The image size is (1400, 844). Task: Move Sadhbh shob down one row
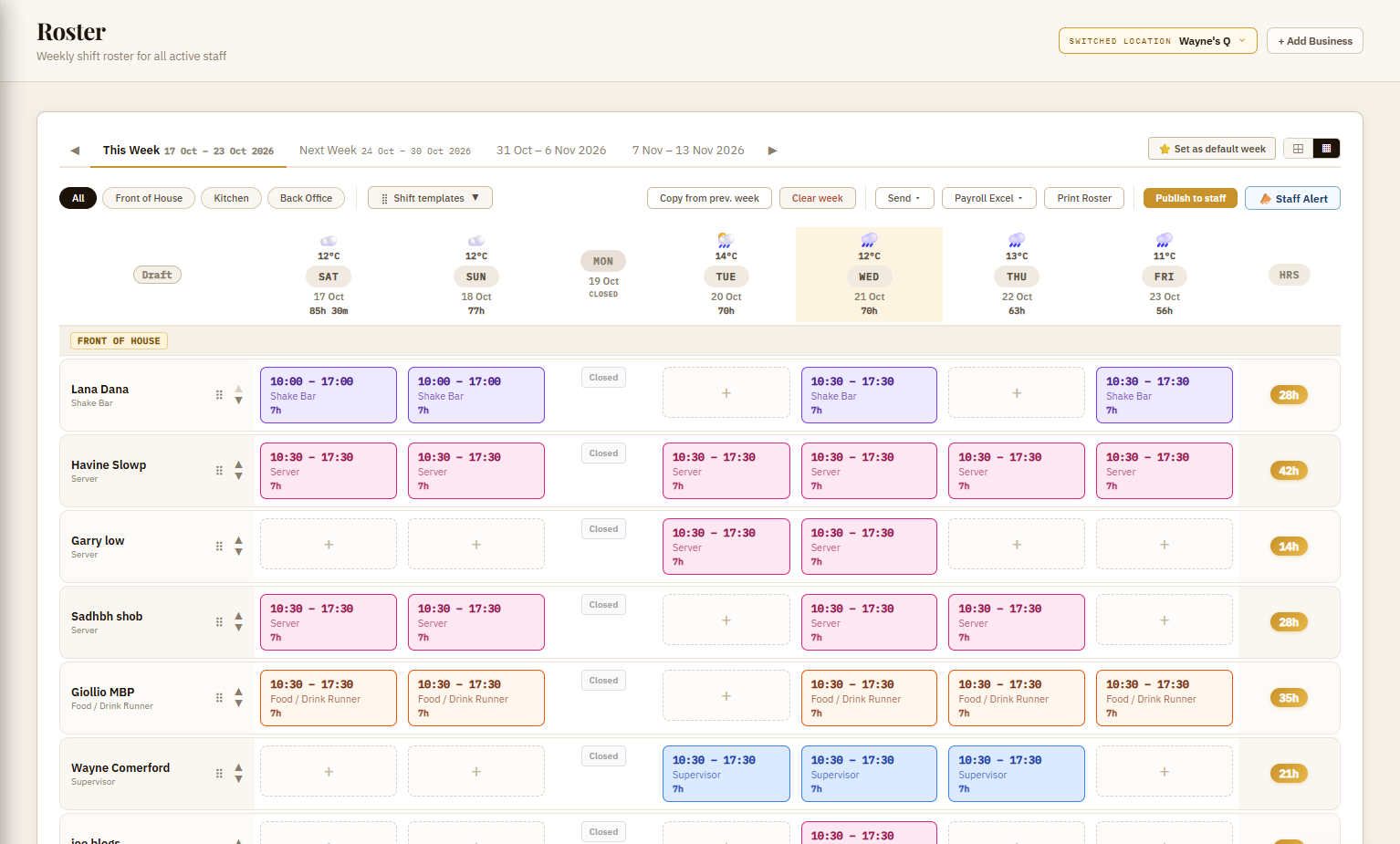coord(238,628)
